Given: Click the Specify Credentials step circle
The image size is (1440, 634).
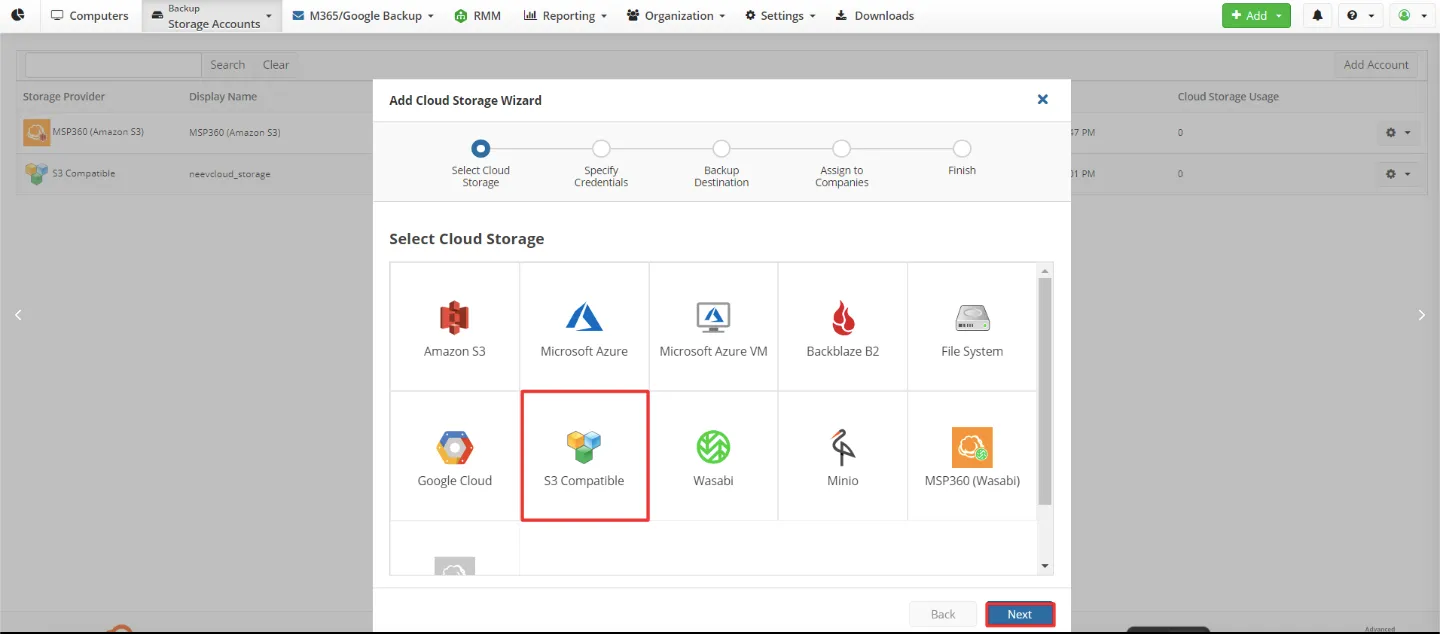Looking at the screenshot, I should (x=601, y=148).
